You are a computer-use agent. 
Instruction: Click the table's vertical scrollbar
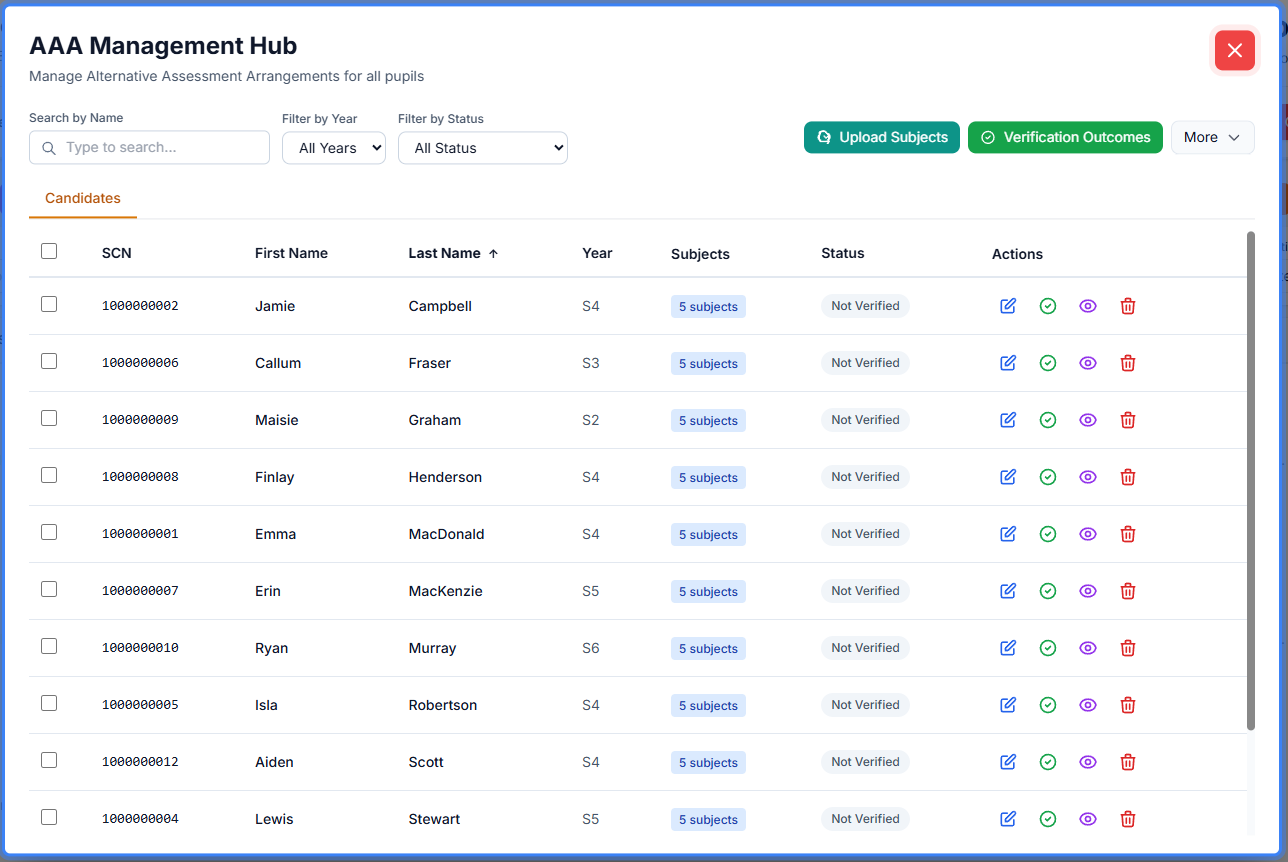pyautogui.click(x=1250, y=480)
